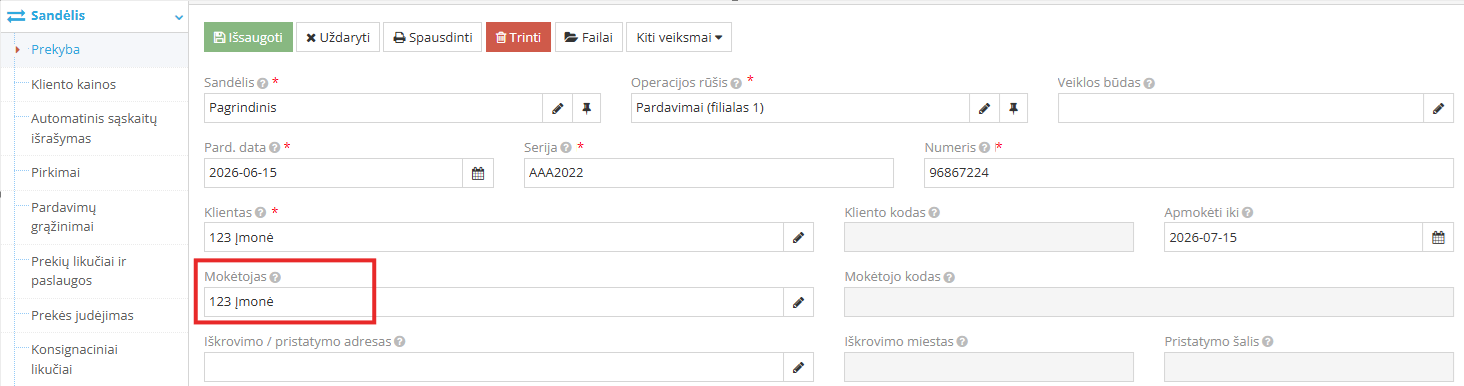Focus the empty Veiklos būdas field
This screenshot has width=1464, height=386.
[1241, 108]
